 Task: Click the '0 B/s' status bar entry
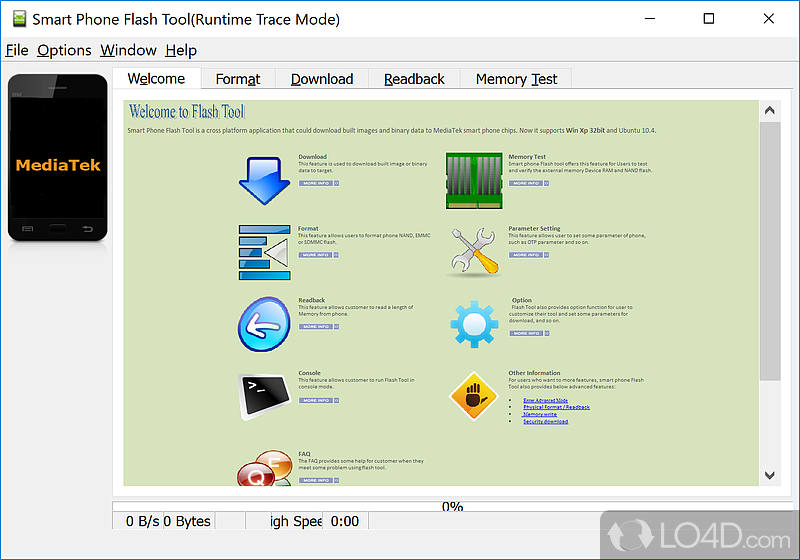[142, 521]
